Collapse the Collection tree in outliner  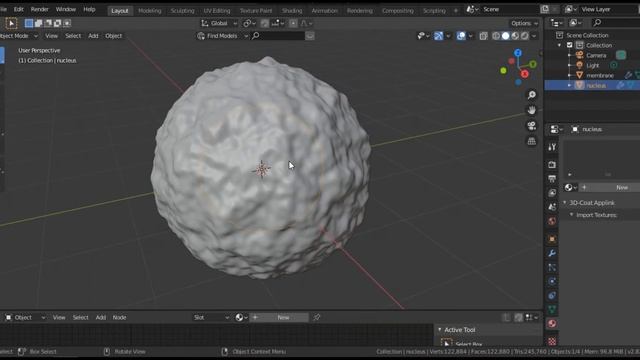click(560, 45)
